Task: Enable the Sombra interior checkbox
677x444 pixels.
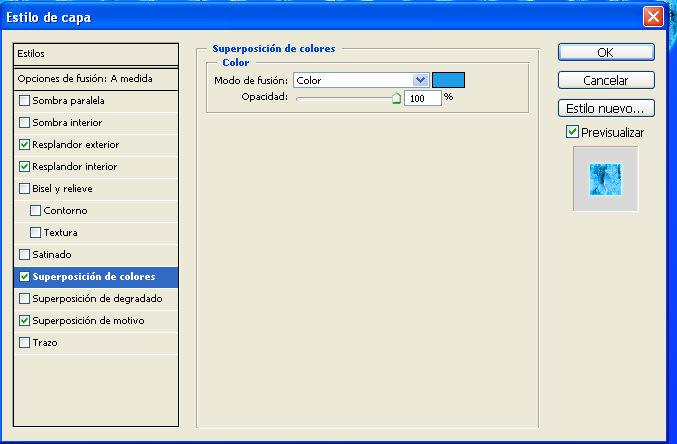Action: click(x=24, y=123)
